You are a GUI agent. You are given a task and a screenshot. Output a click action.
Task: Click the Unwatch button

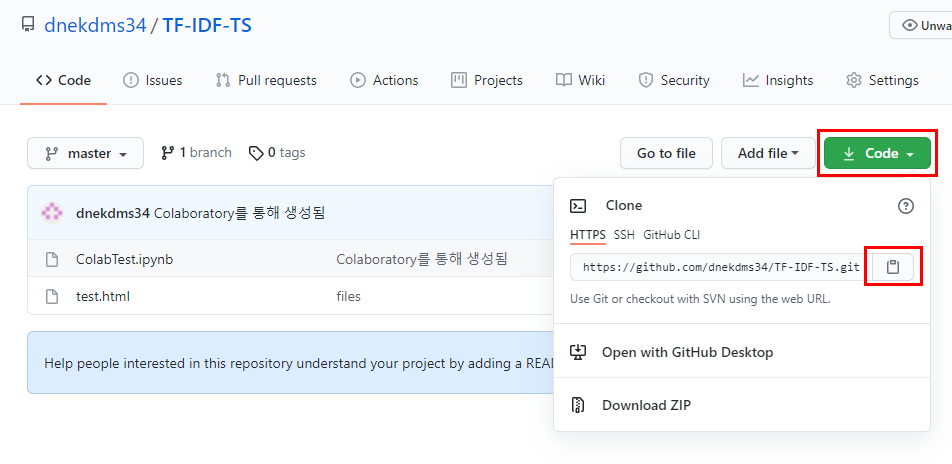920,26
